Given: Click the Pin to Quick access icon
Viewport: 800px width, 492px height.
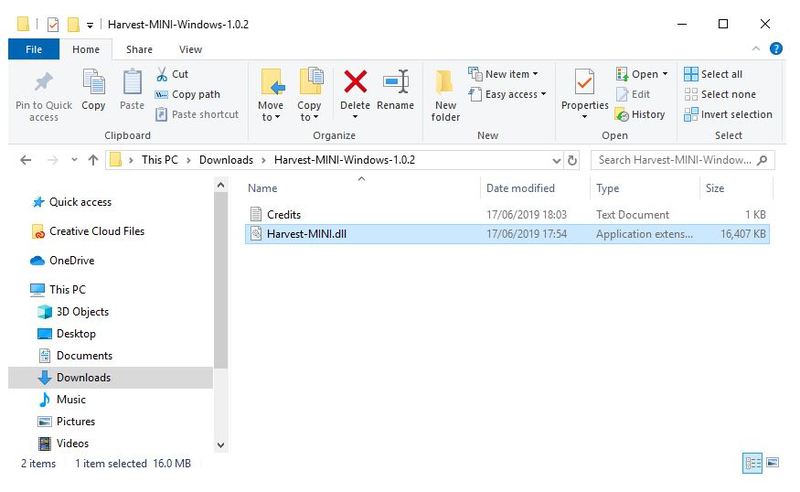Looking at the screenshot, I should (43, 83).
